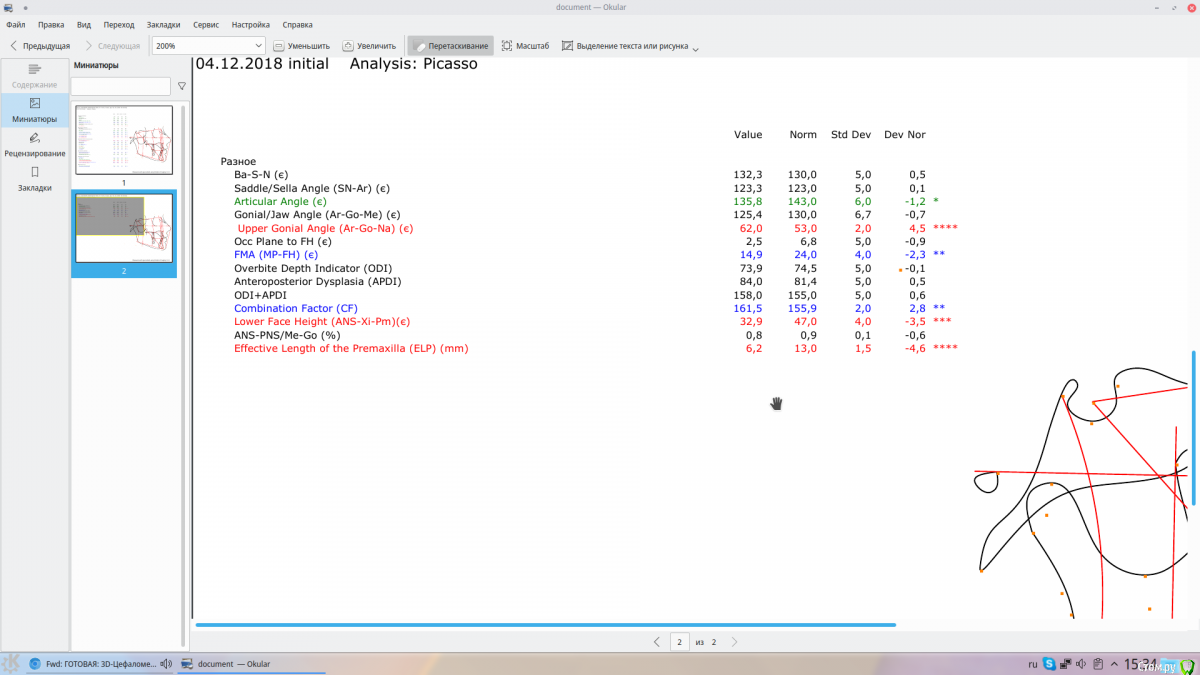Open the Рецензирование annotations panel
The width and height of the screenshot is (1200, 675).
pos(35,145)
